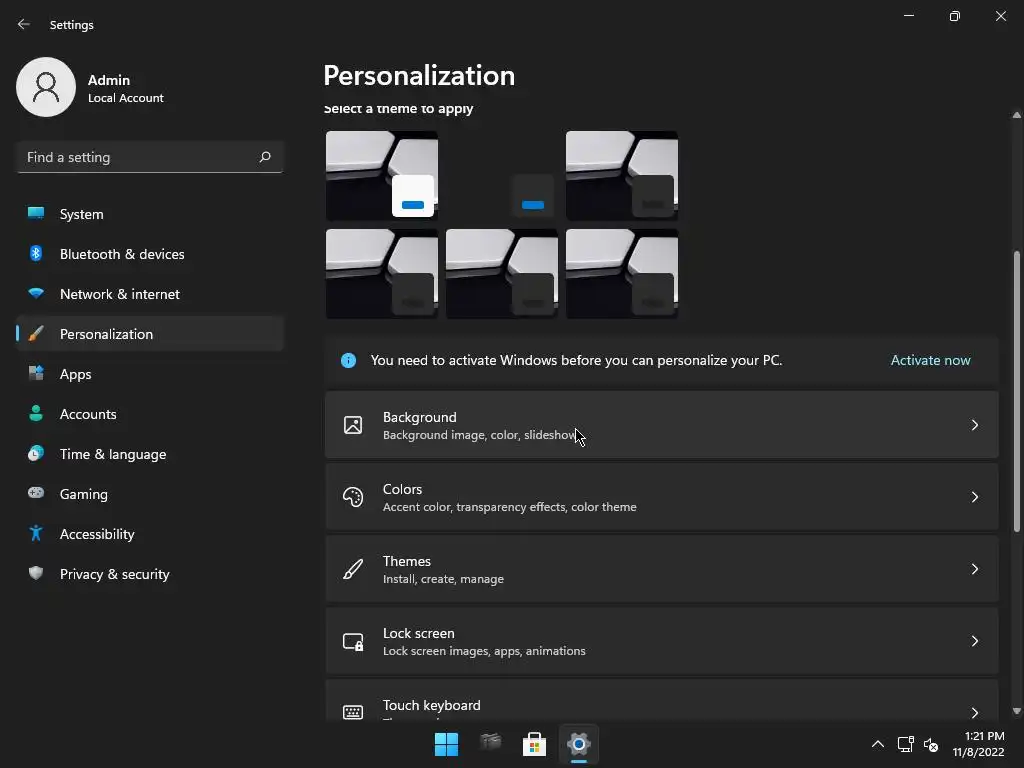Click scrollbar up arrow

pyautogui.click(x=1016, y=115)
